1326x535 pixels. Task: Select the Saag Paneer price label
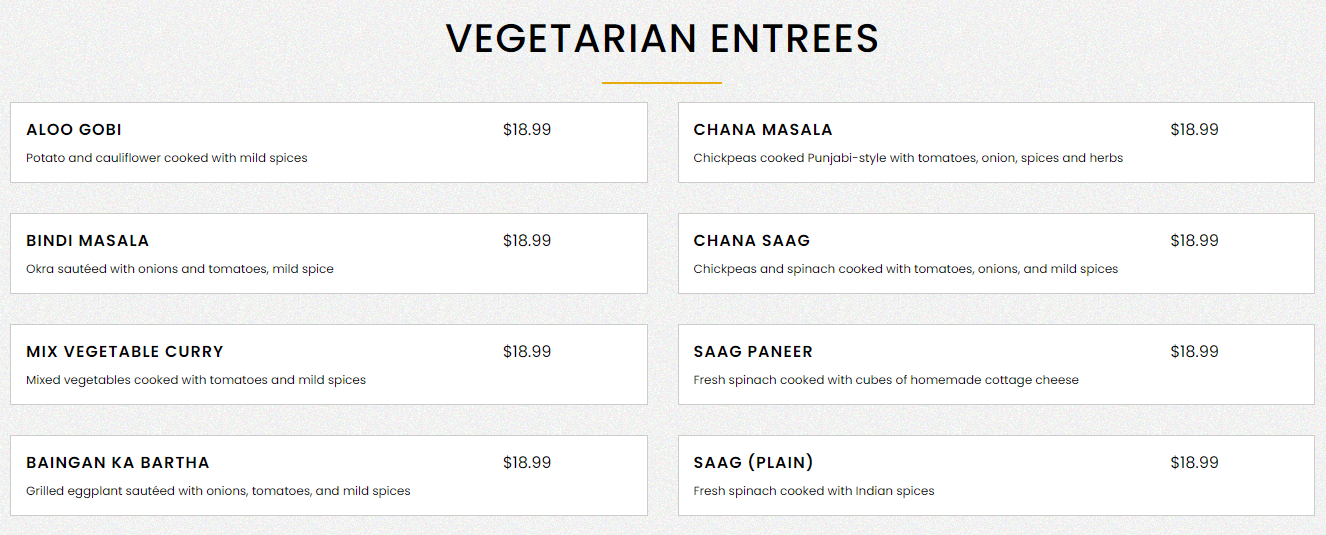click(1194, 352)
